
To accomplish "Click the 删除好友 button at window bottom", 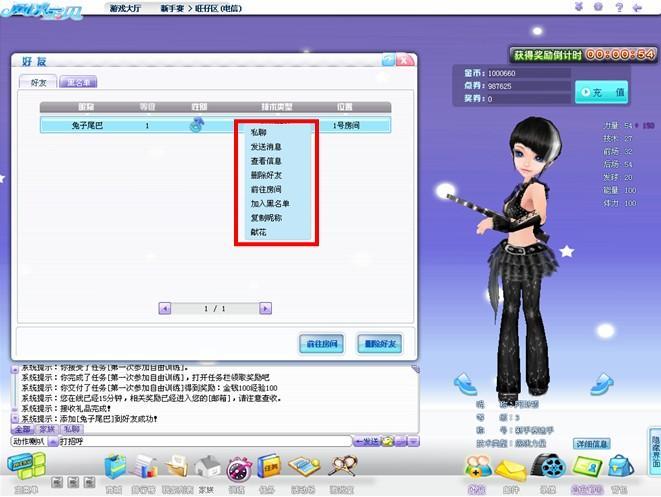I will (x=380, y=344).
